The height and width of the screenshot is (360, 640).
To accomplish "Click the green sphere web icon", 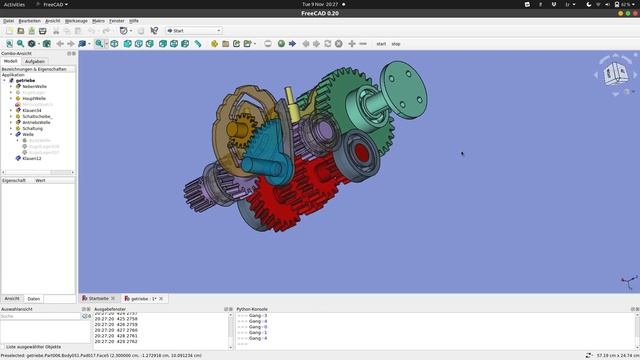I will pos(281,44).
